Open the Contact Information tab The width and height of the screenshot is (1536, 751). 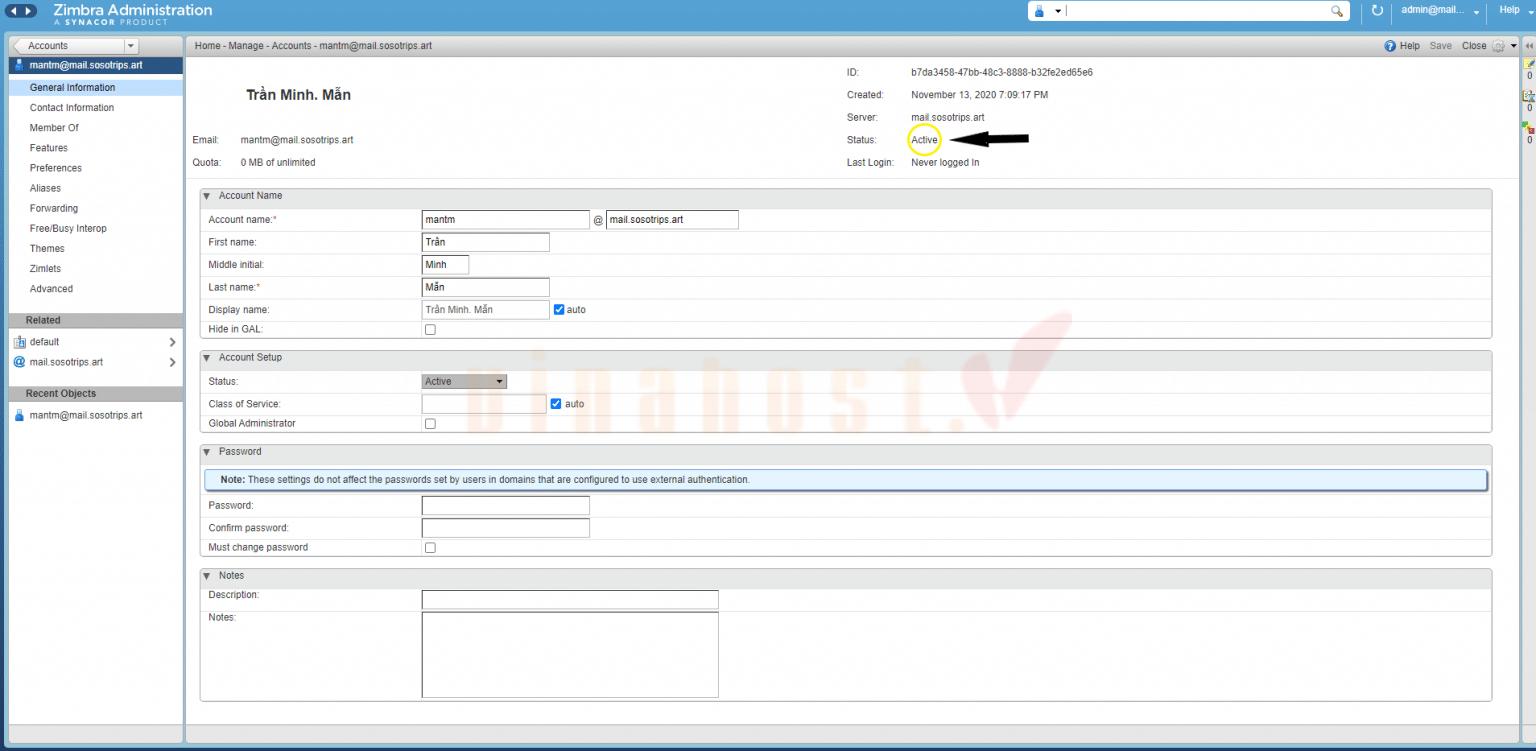(x=72, y=108)
